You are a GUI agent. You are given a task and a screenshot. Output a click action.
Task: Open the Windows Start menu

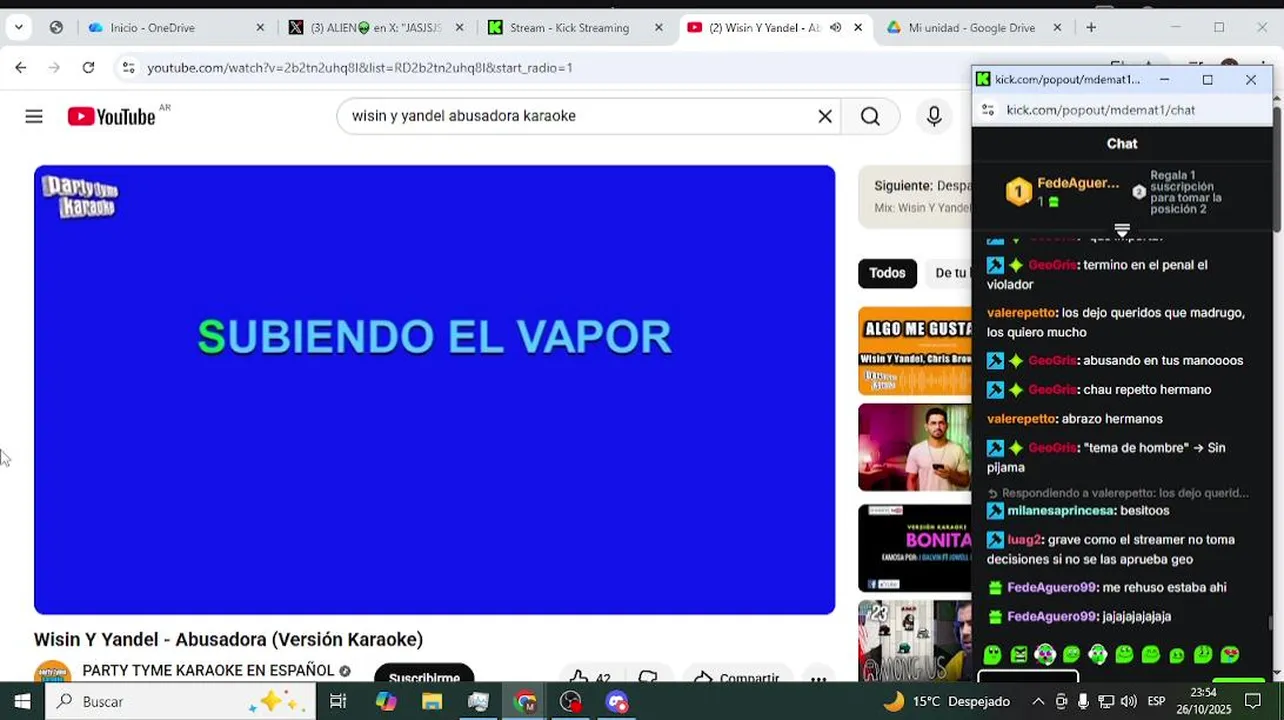click(22, 702)
